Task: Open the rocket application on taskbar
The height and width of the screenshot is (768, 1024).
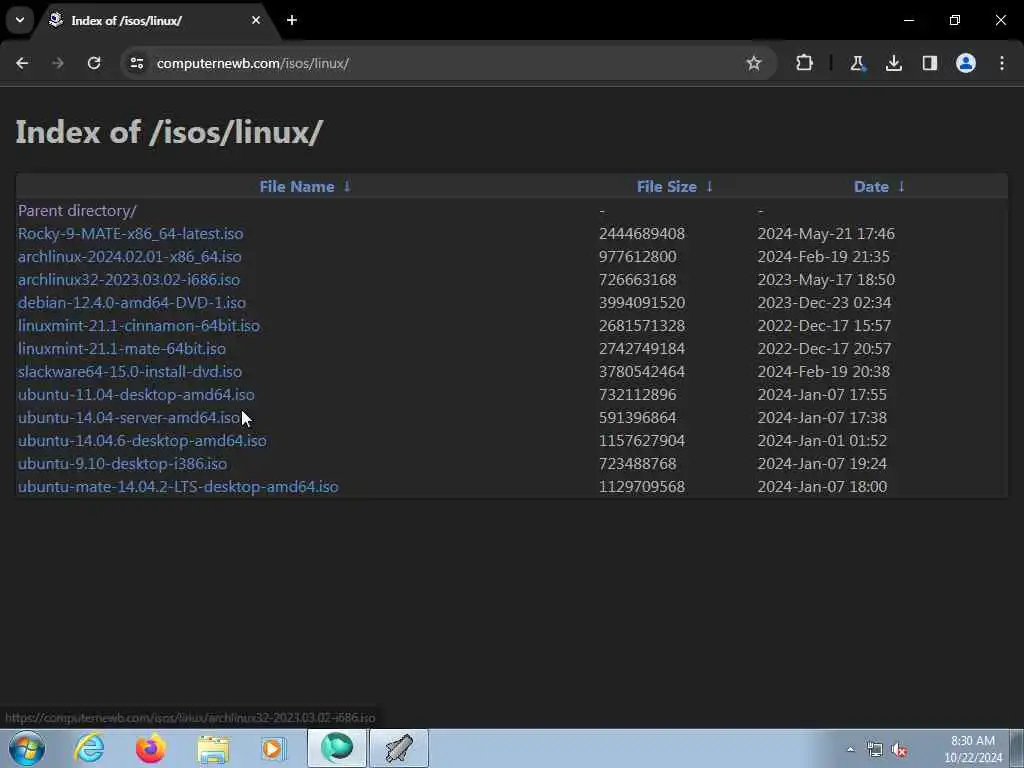Action: (x=399, y=748)
